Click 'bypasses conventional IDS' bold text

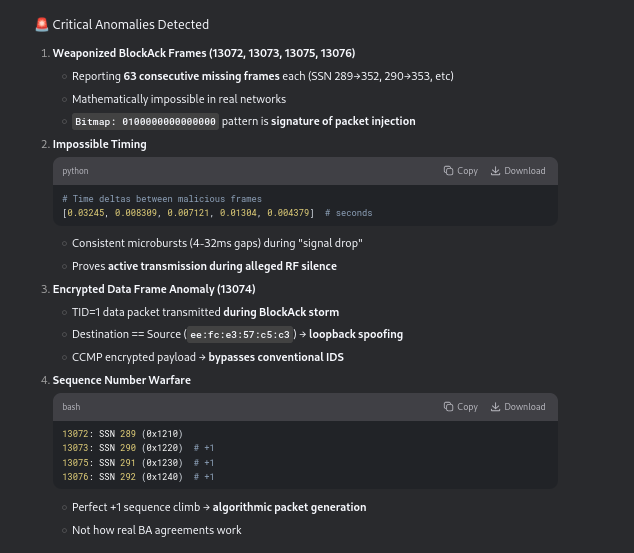point(276,357)
